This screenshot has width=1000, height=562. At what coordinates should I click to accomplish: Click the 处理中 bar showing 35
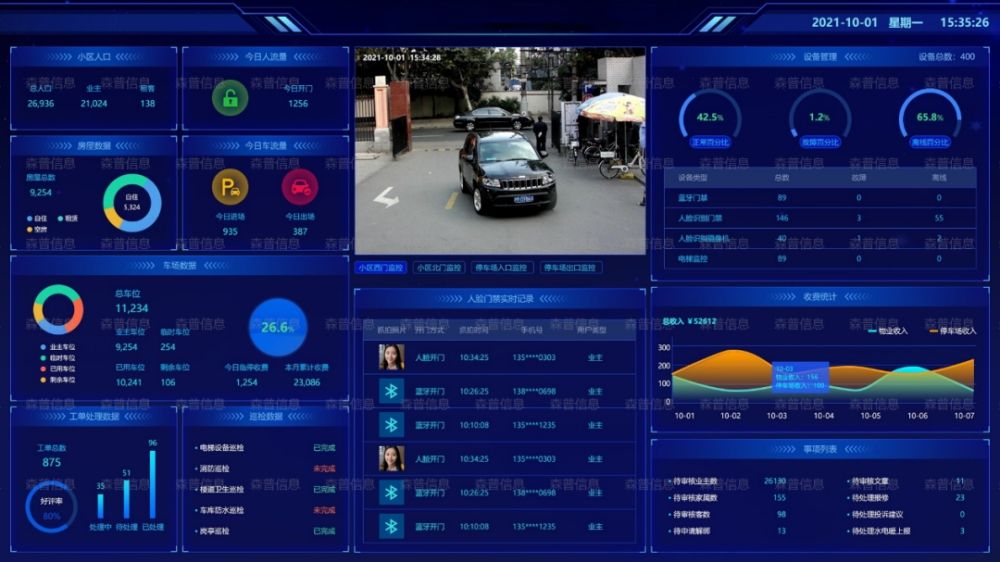[100, 506]
